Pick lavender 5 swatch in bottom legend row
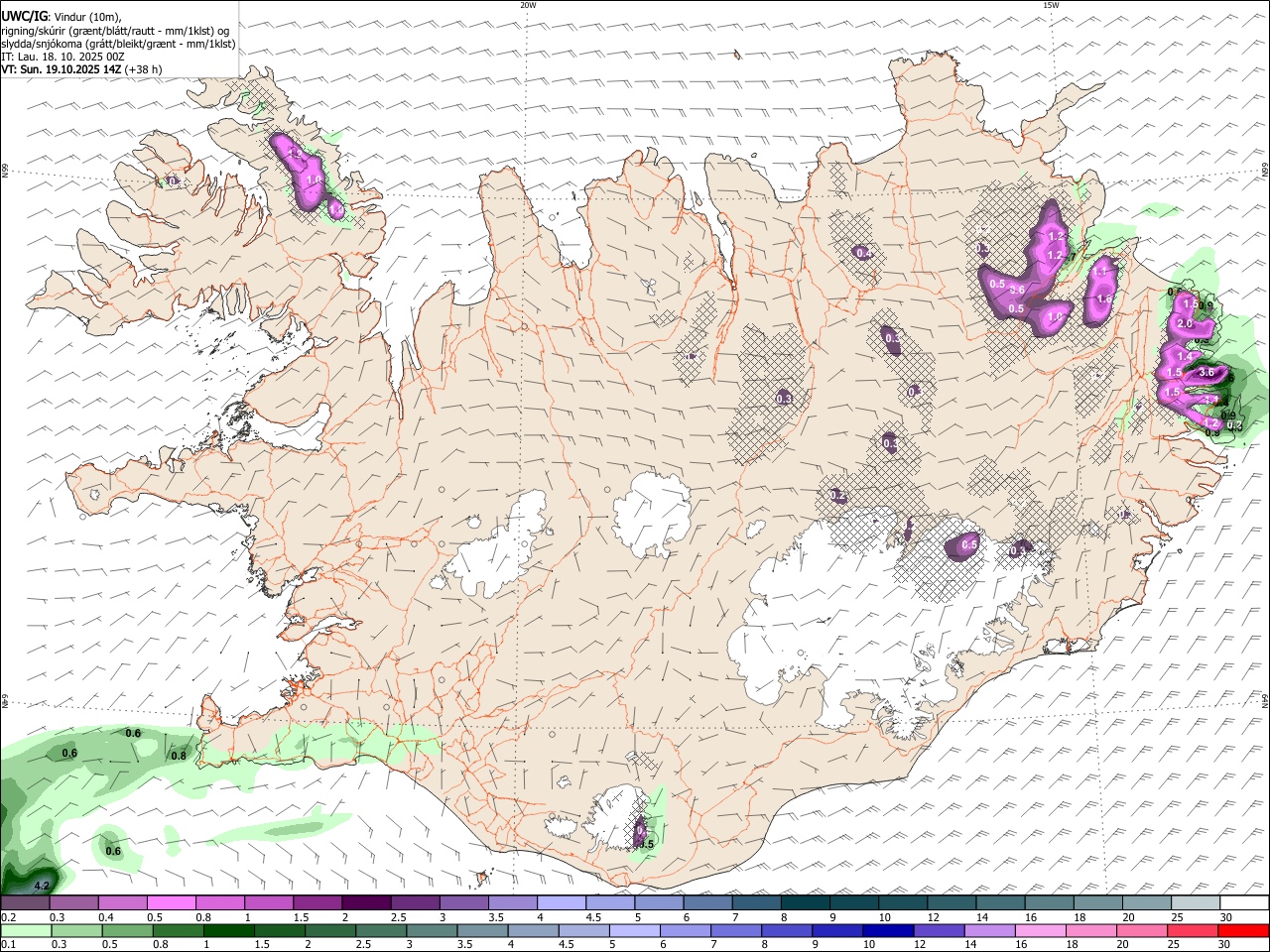The height and width of the screenshot is (952, 1270). 634,930
